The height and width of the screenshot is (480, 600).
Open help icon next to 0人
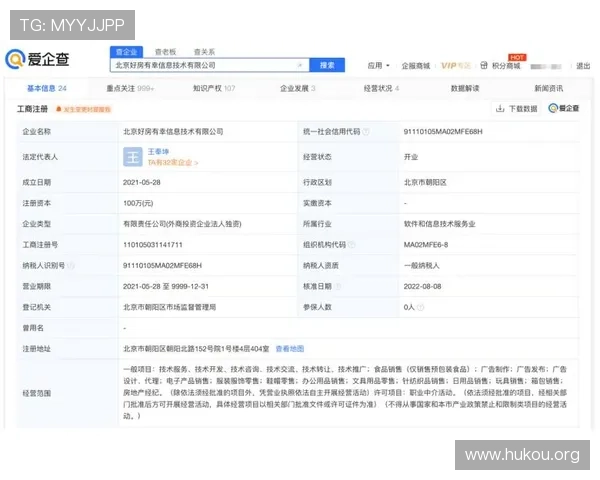click(420, 307)
